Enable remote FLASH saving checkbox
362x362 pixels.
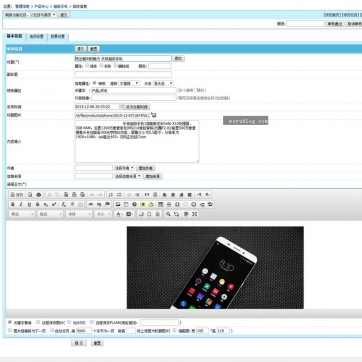[93, 322]
